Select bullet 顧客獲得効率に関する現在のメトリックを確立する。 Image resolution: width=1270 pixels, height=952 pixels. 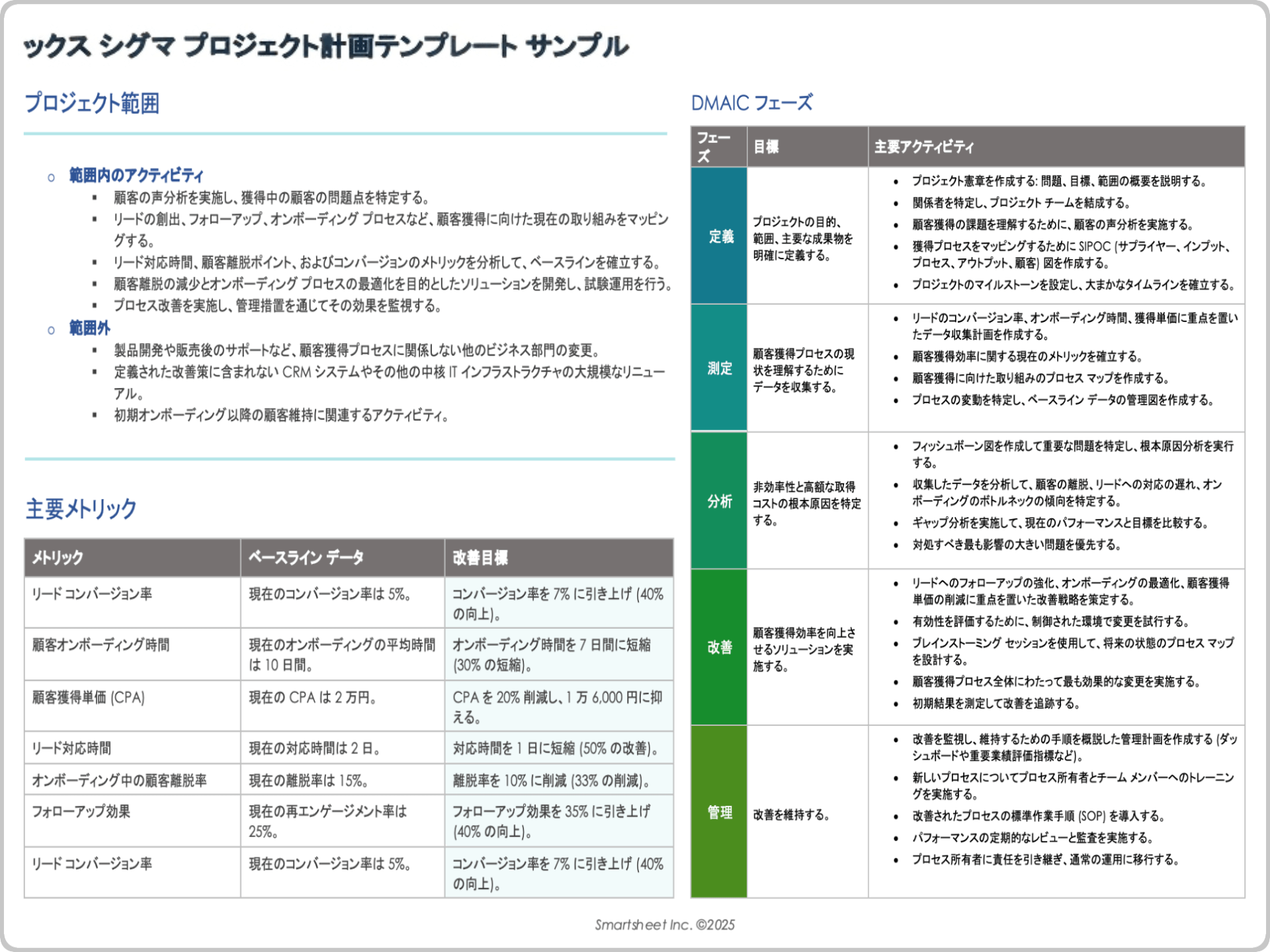[1027, 357]
